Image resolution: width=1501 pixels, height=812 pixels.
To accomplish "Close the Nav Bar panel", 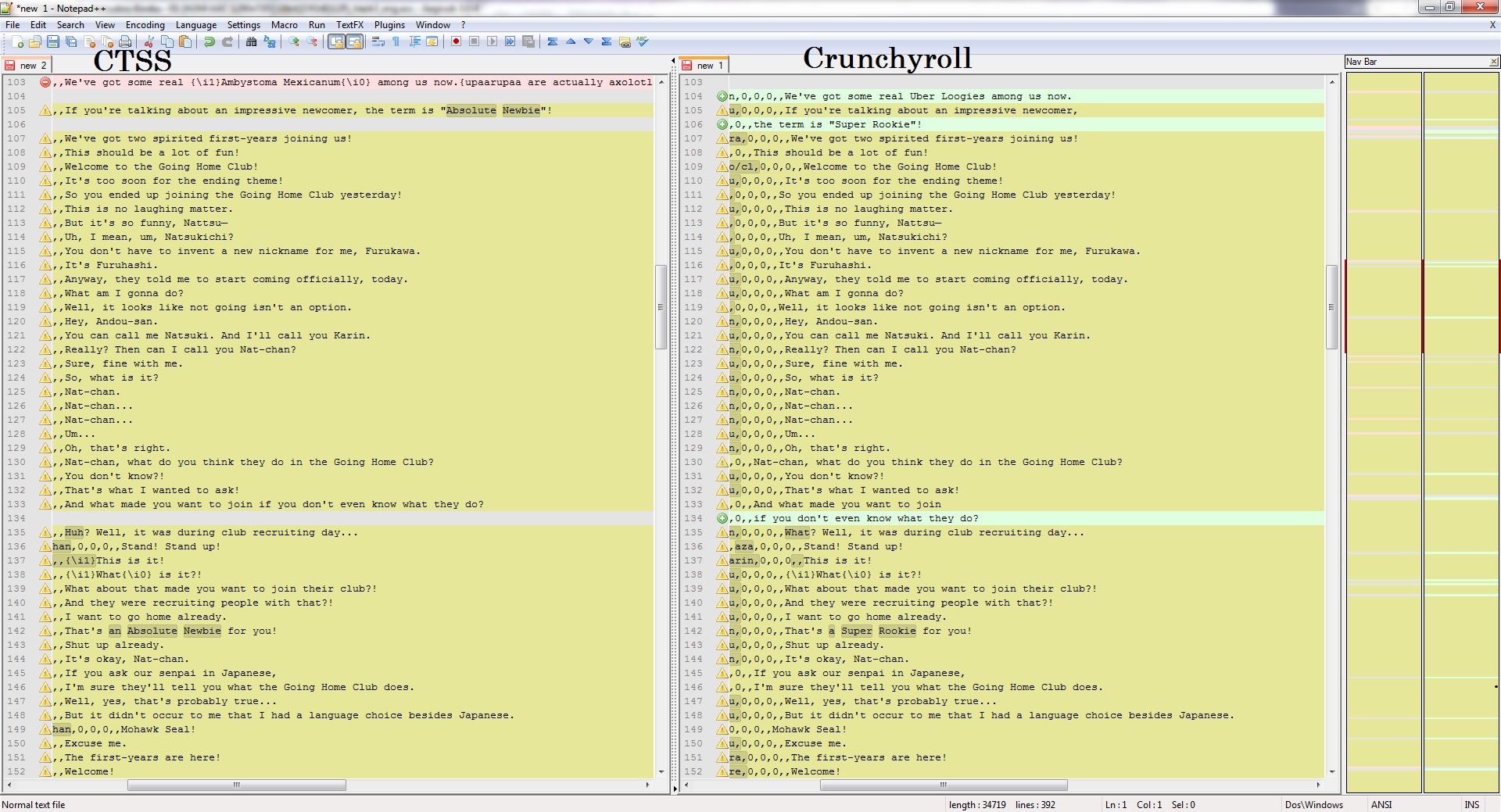I will coord(1494,62).
